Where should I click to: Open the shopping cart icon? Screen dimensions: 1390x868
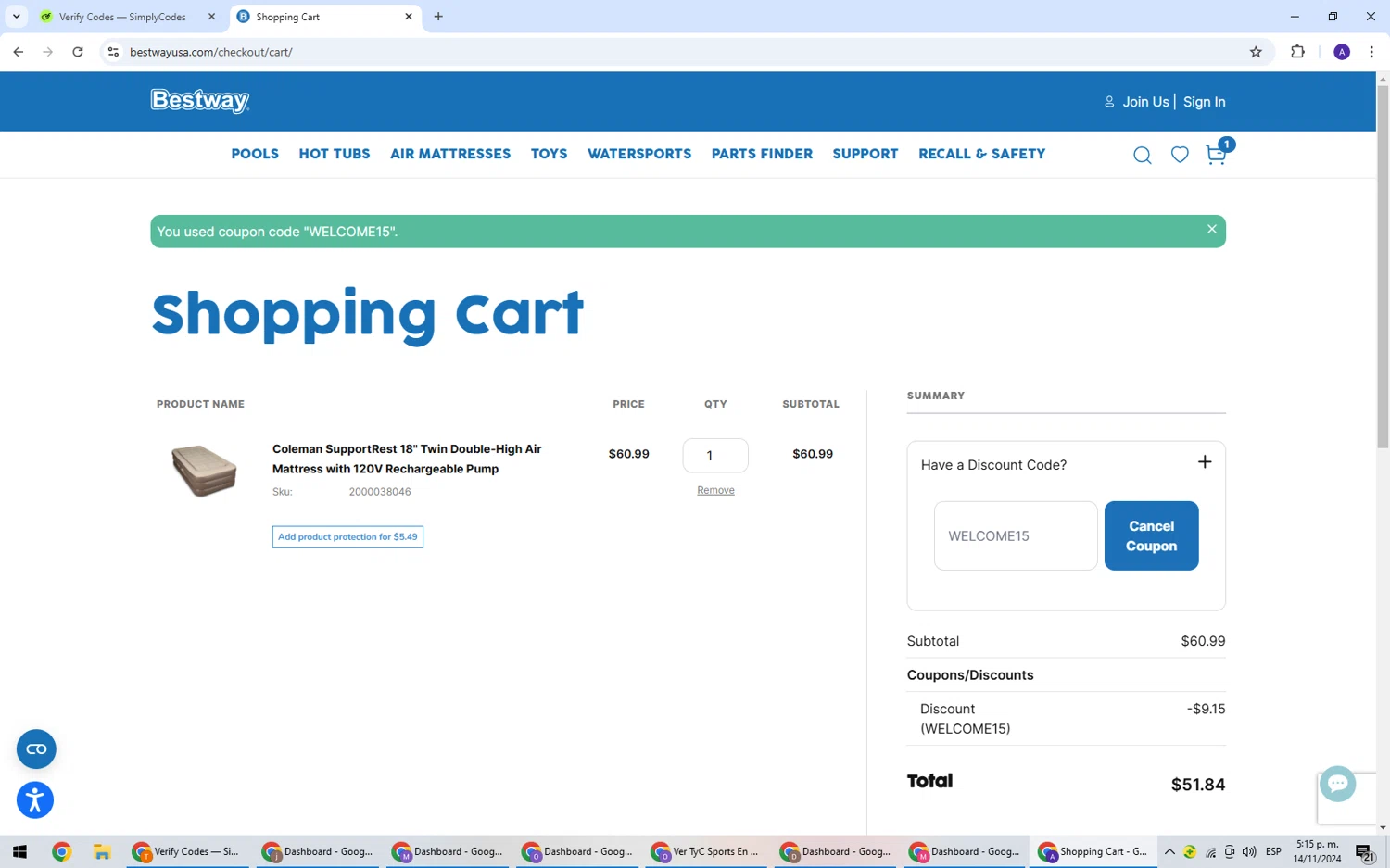[x=1216, y=155]
